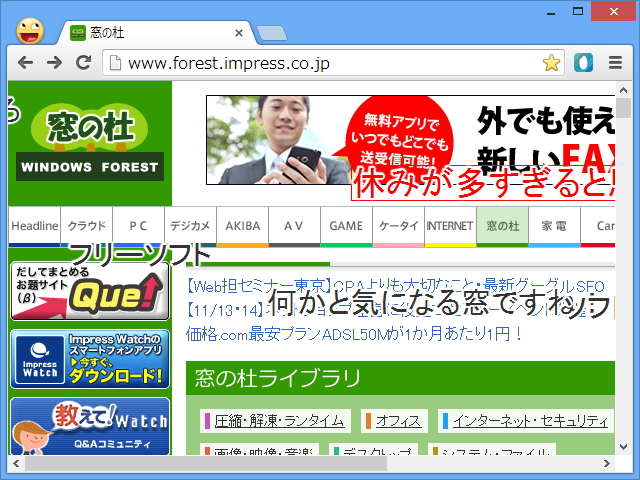Click the smiley face profile icon
640x480 pixels.
30,31
